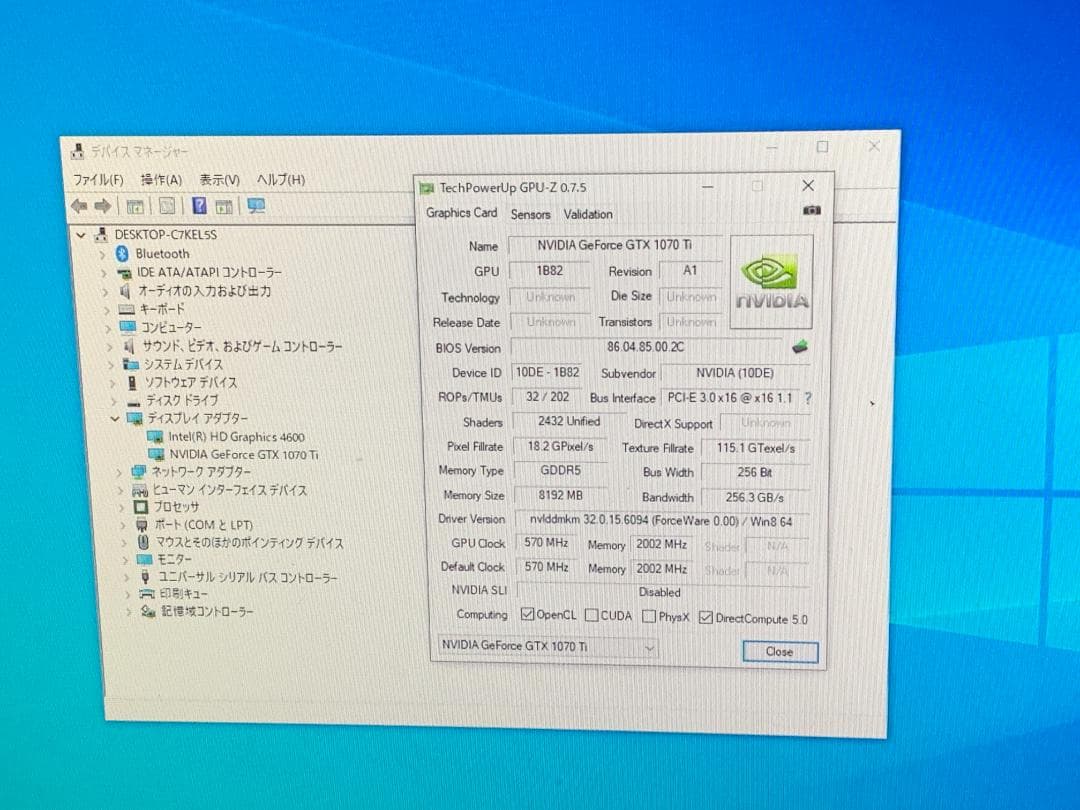Click the back arrow in Device Manager toolbar
This screenshot has width=1080, height=810.
(x=79, y=207)
